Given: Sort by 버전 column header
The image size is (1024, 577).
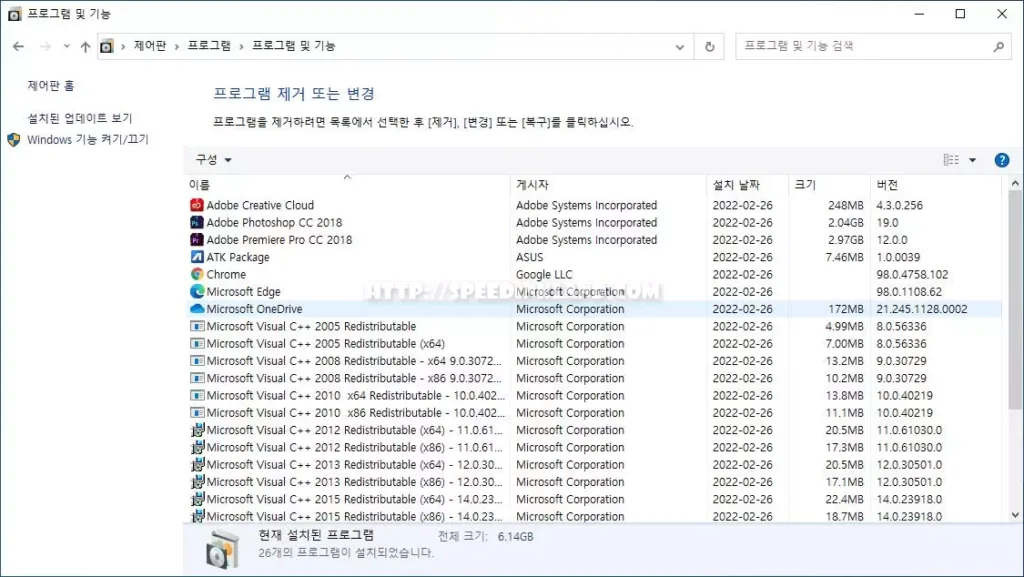Looking at the screenshot, I should (x=935, y=185).
